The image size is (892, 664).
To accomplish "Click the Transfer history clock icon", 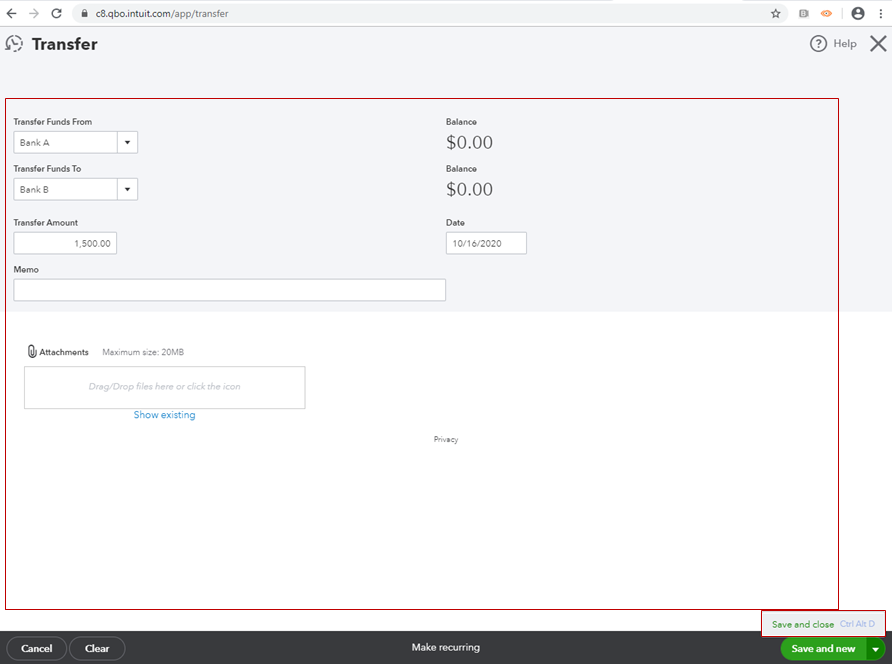I will 14,44.
